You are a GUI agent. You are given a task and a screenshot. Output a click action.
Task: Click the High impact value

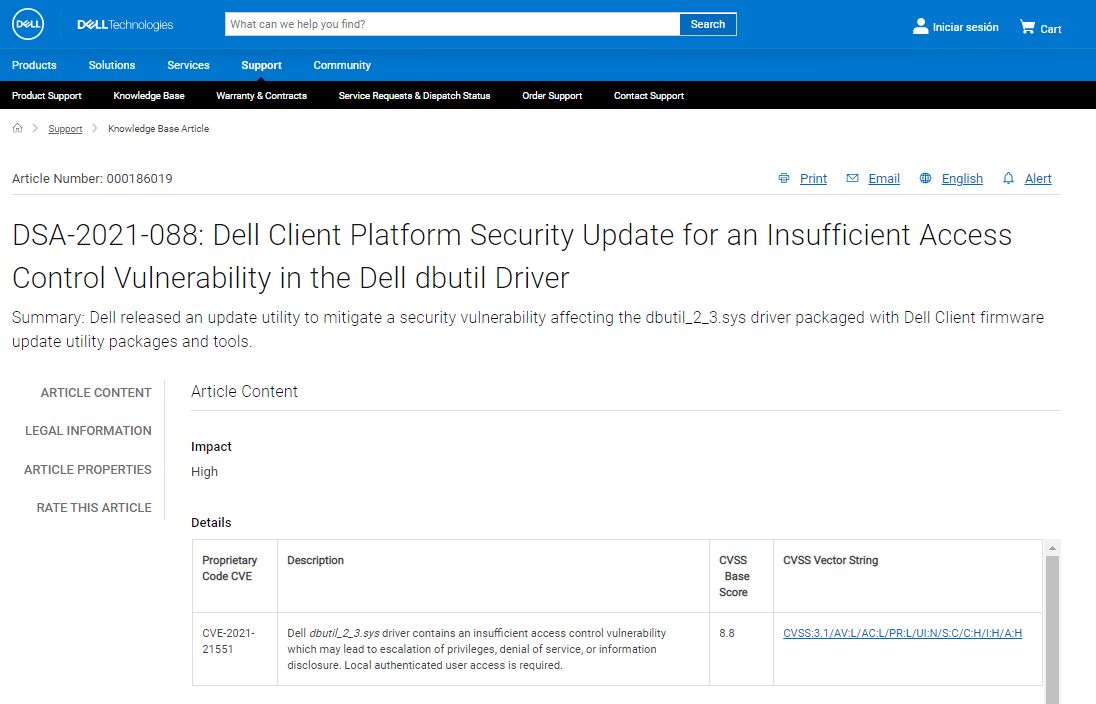[204, 472]
